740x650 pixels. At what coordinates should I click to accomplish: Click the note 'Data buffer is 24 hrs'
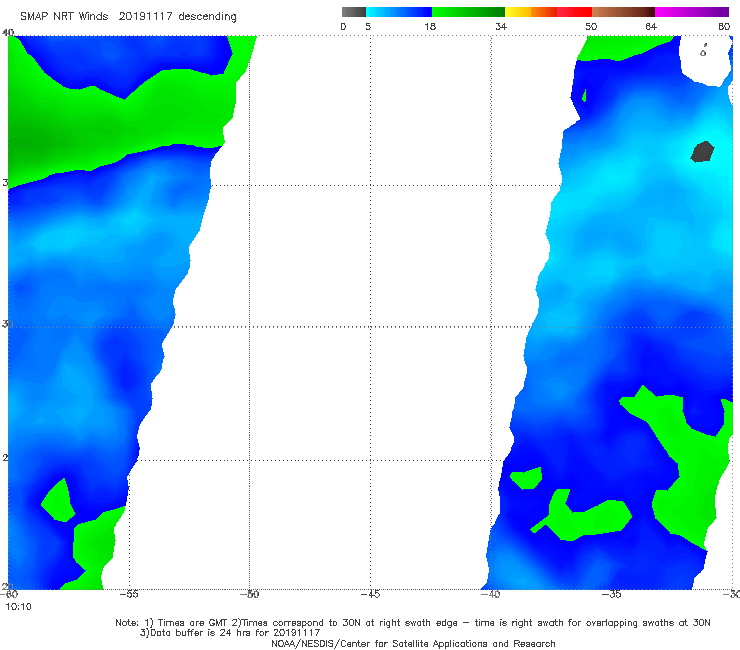click(203, 633)
